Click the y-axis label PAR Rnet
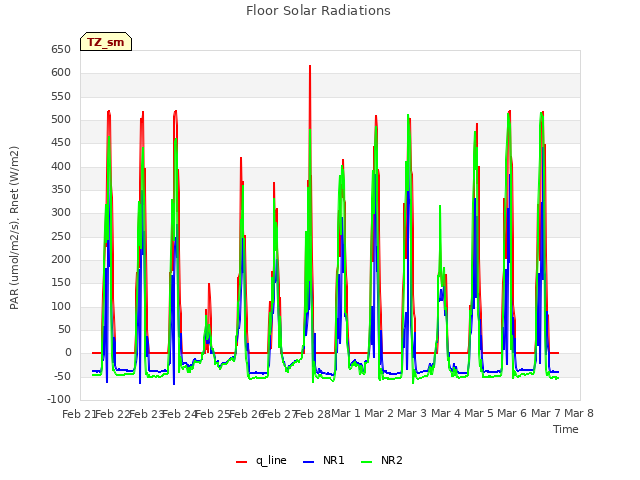 (x=14, y=228)
